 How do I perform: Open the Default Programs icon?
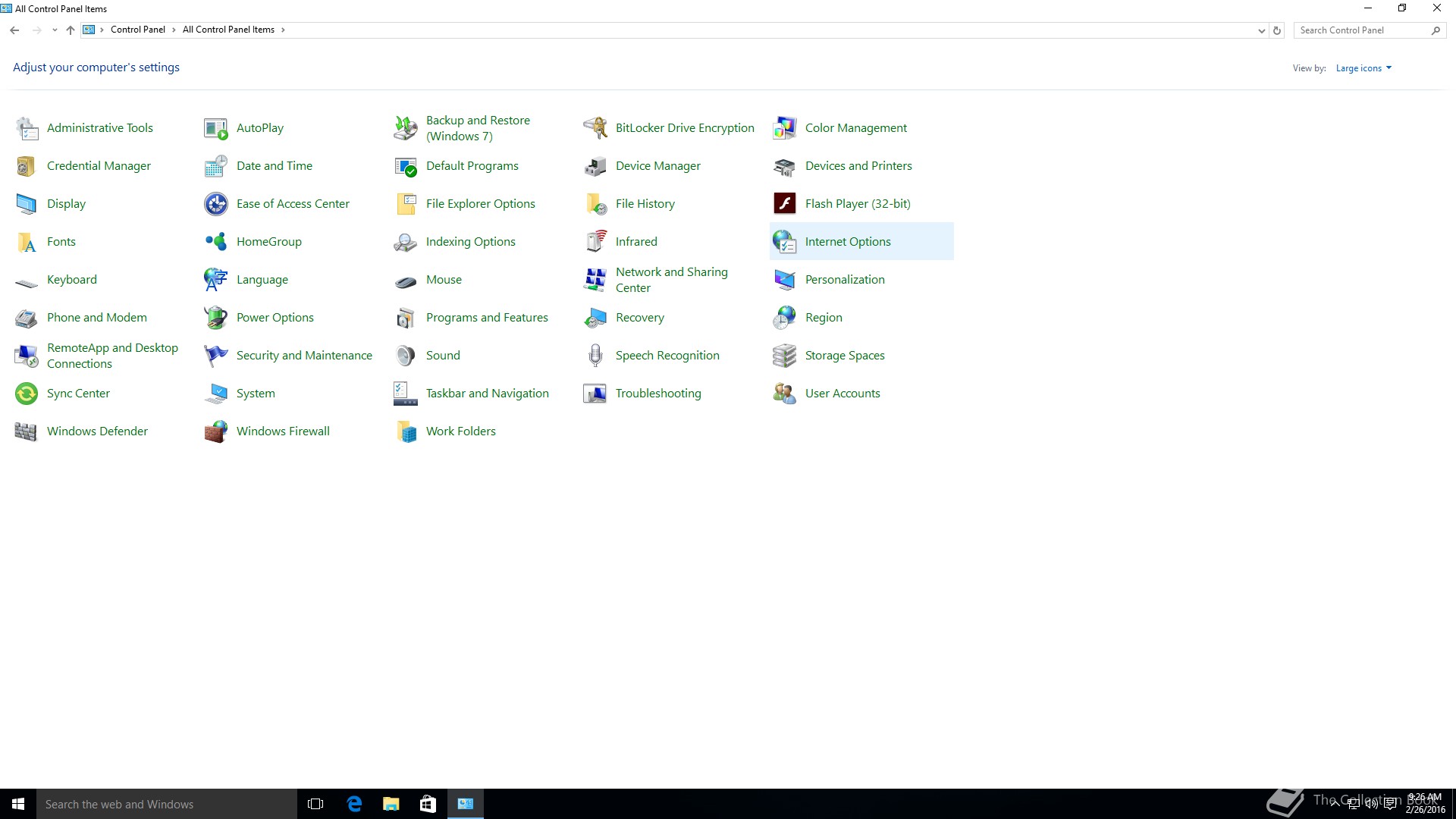406,166
